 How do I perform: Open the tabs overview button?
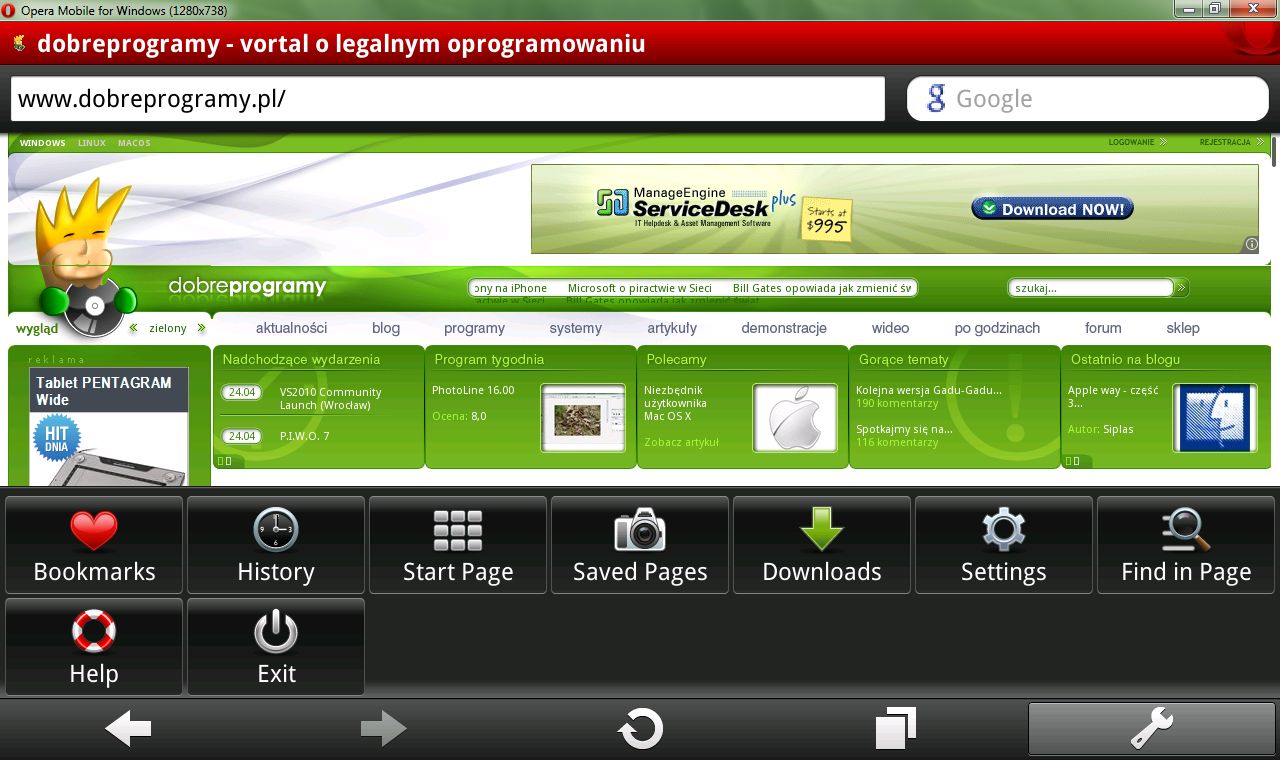coord(896,729)
